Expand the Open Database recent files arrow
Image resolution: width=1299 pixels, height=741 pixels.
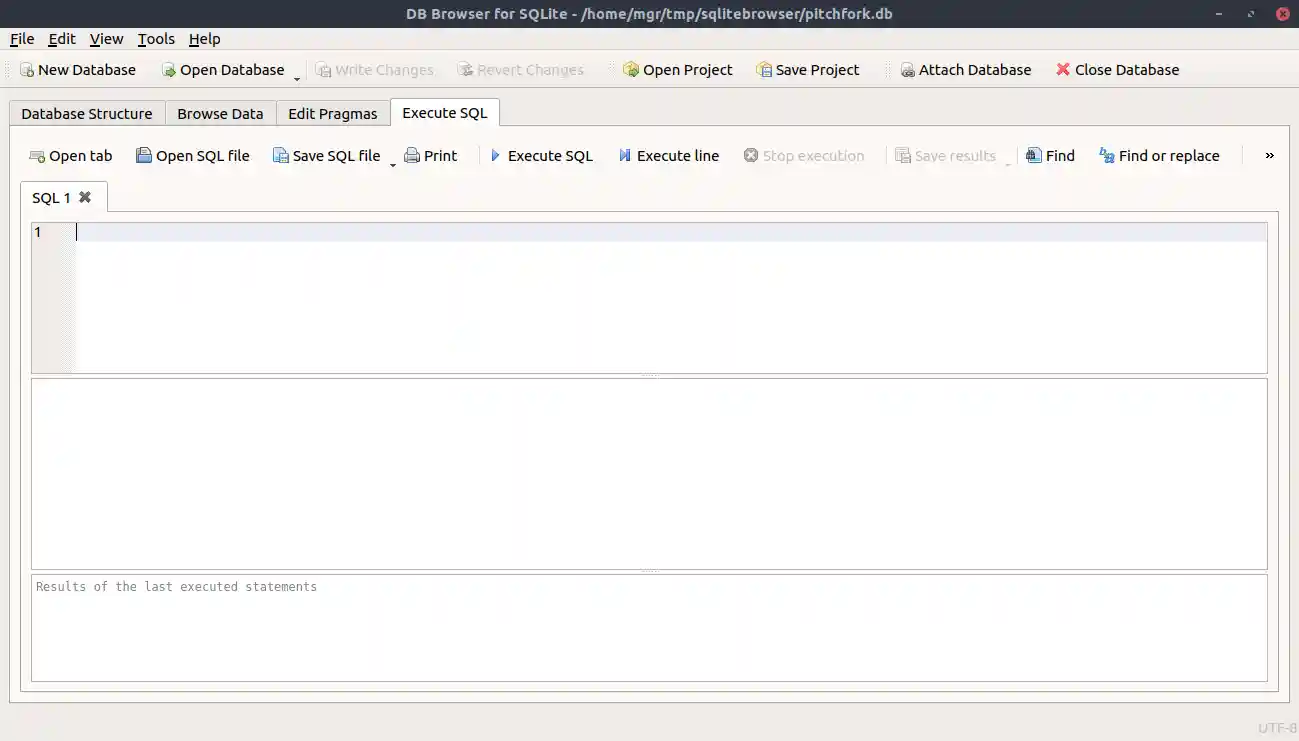point(297,77)
